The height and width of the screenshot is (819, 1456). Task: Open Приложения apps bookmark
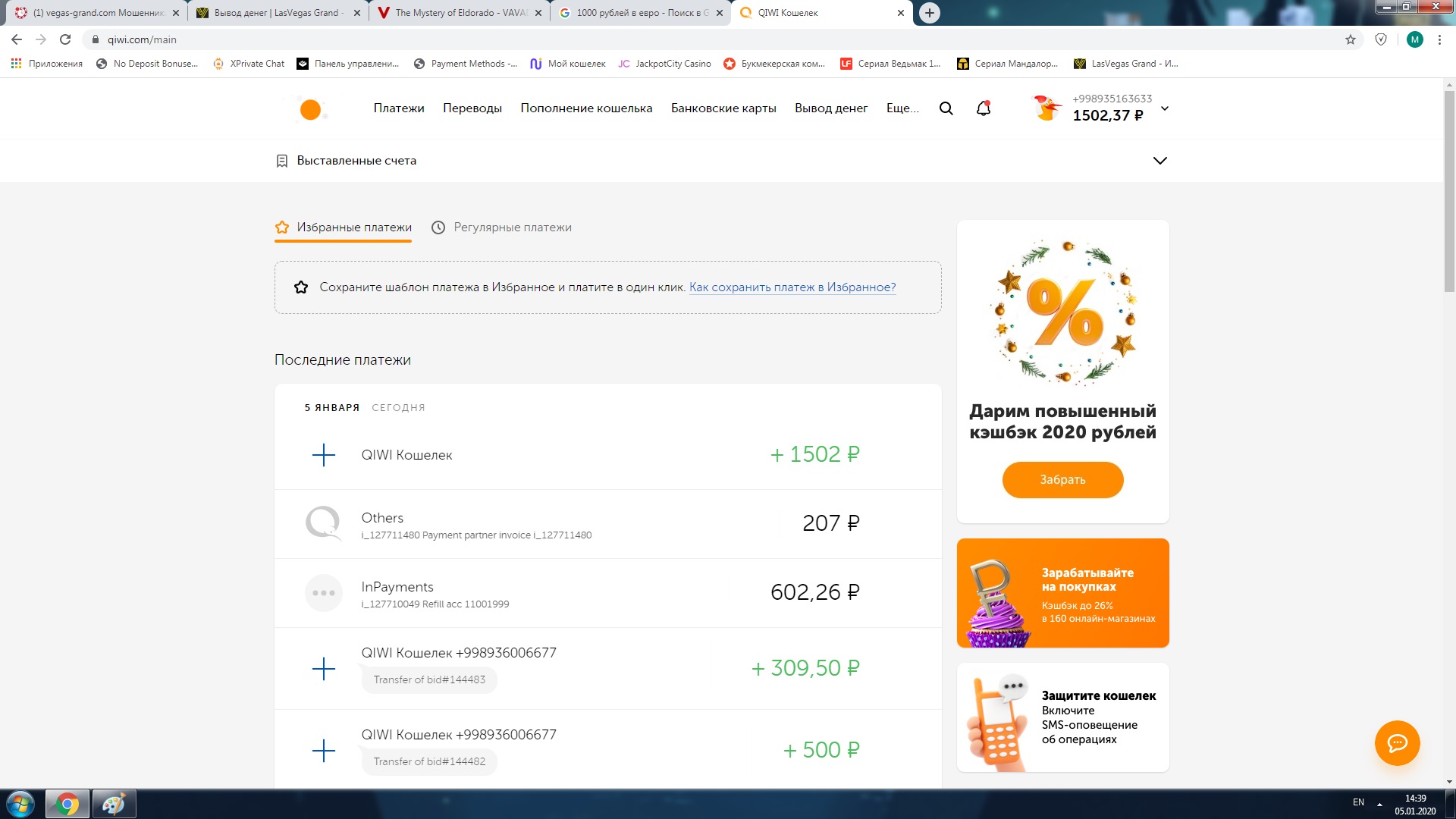[x=47, y=64]
